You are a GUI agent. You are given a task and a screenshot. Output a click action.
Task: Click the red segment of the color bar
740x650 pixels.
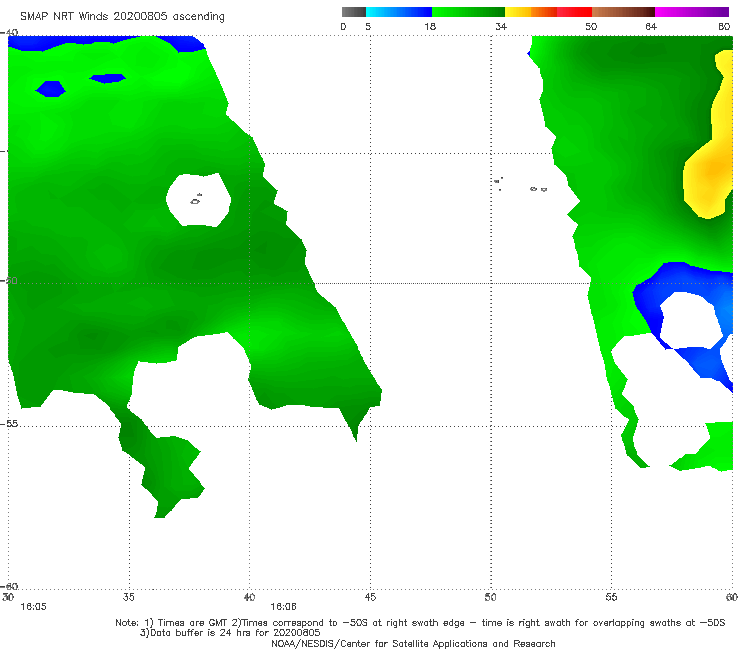pyautogui.click(x=574, y=12)
